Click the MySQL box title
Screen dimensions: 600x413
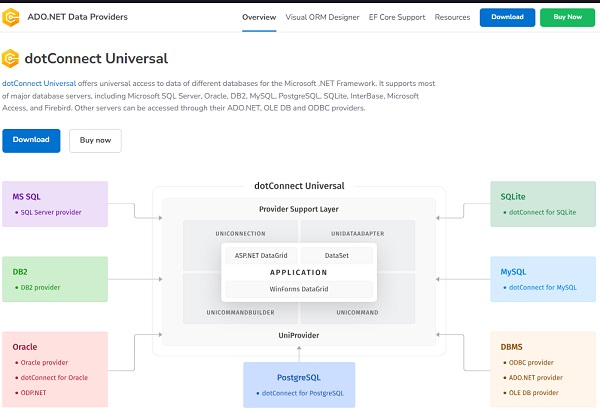(x=513, y=272)
